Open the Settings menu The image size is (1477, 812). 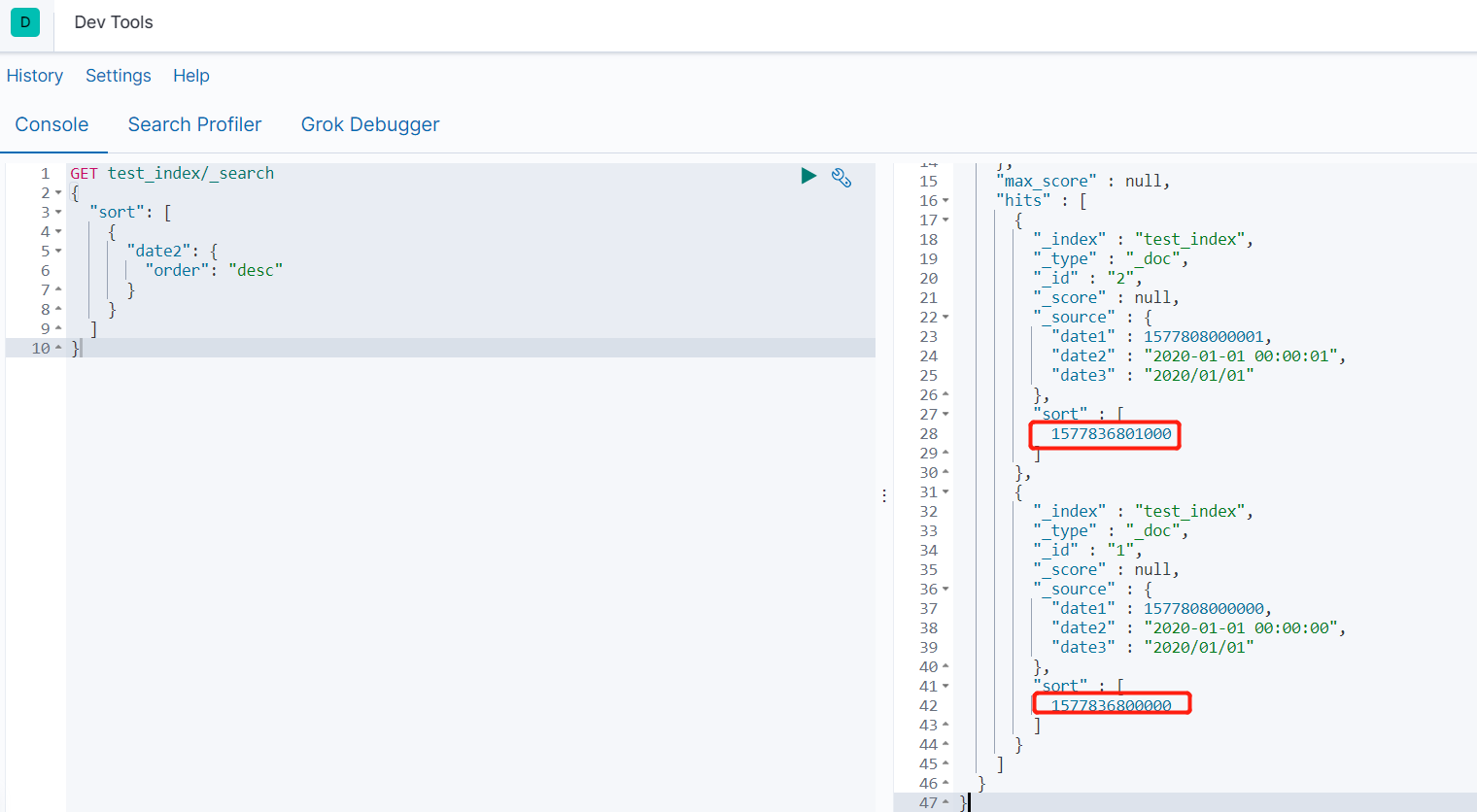tap(119, 76)
